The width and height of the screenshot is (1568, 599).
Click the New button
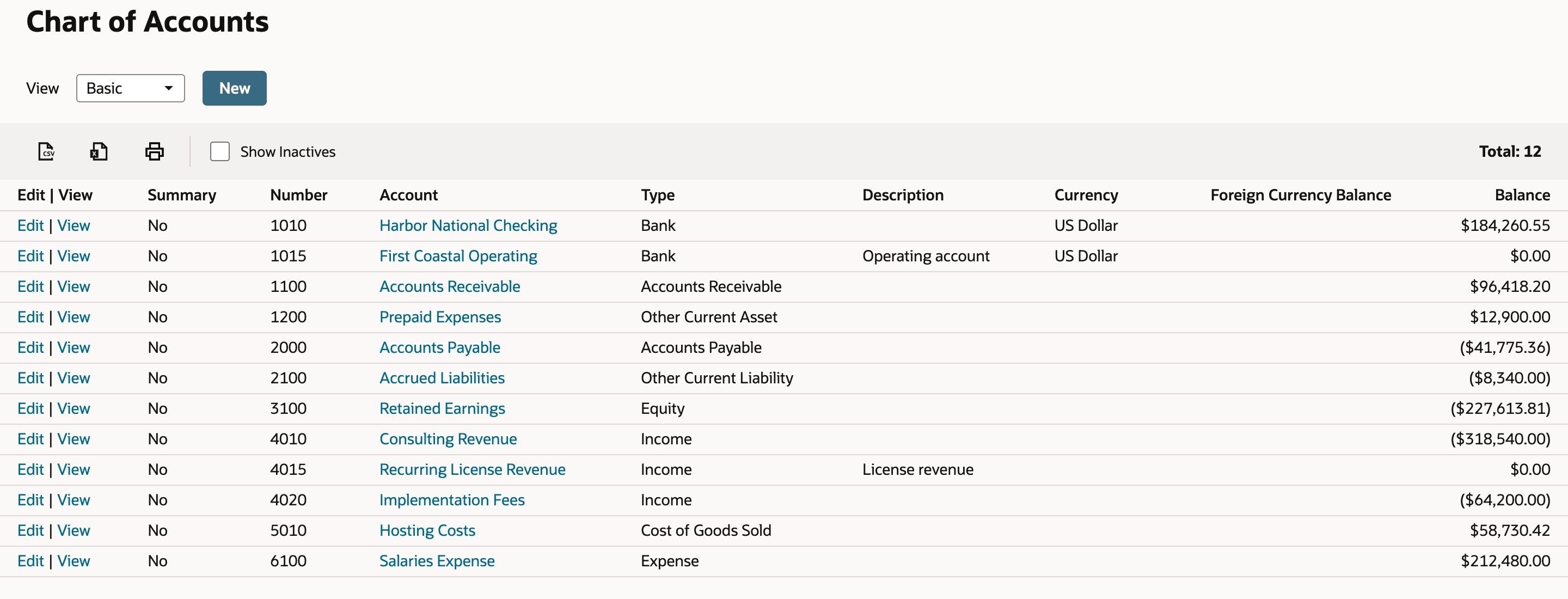234,88
